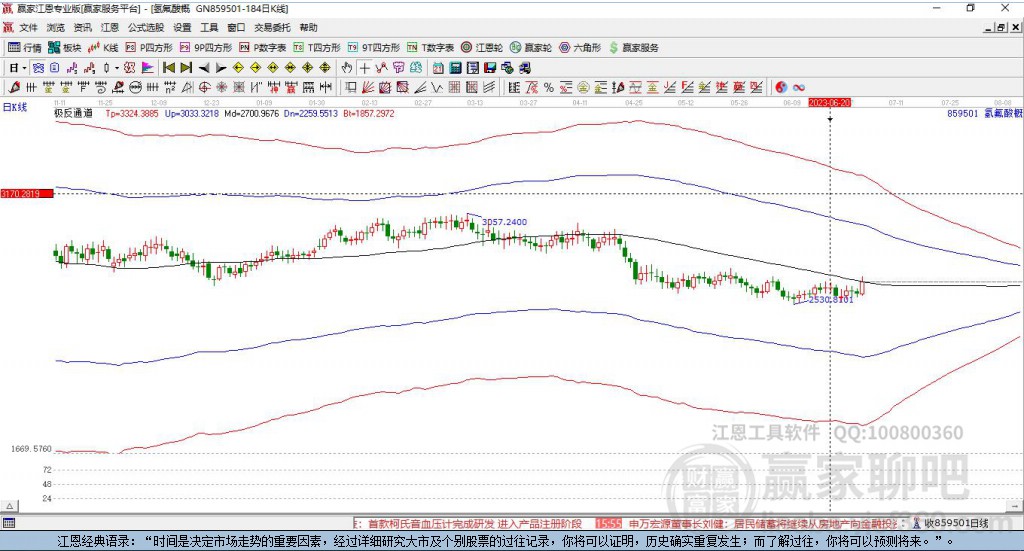Step chart left with black ◀ arrow
Viewport: 1024px width, 551px height.
tap(204, 68)
